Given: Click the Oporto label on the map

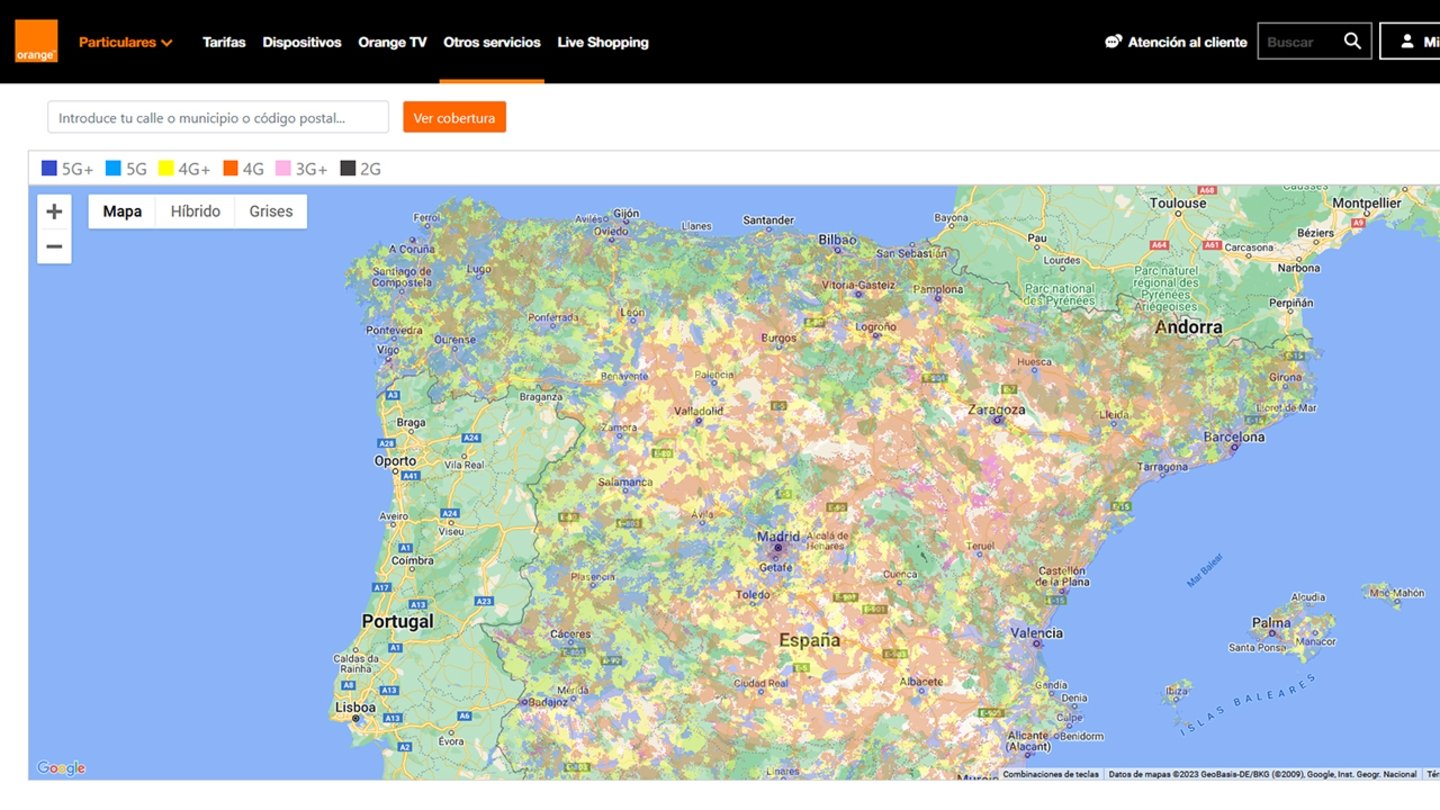Looking at the screenshot, I should click(395, 461).
